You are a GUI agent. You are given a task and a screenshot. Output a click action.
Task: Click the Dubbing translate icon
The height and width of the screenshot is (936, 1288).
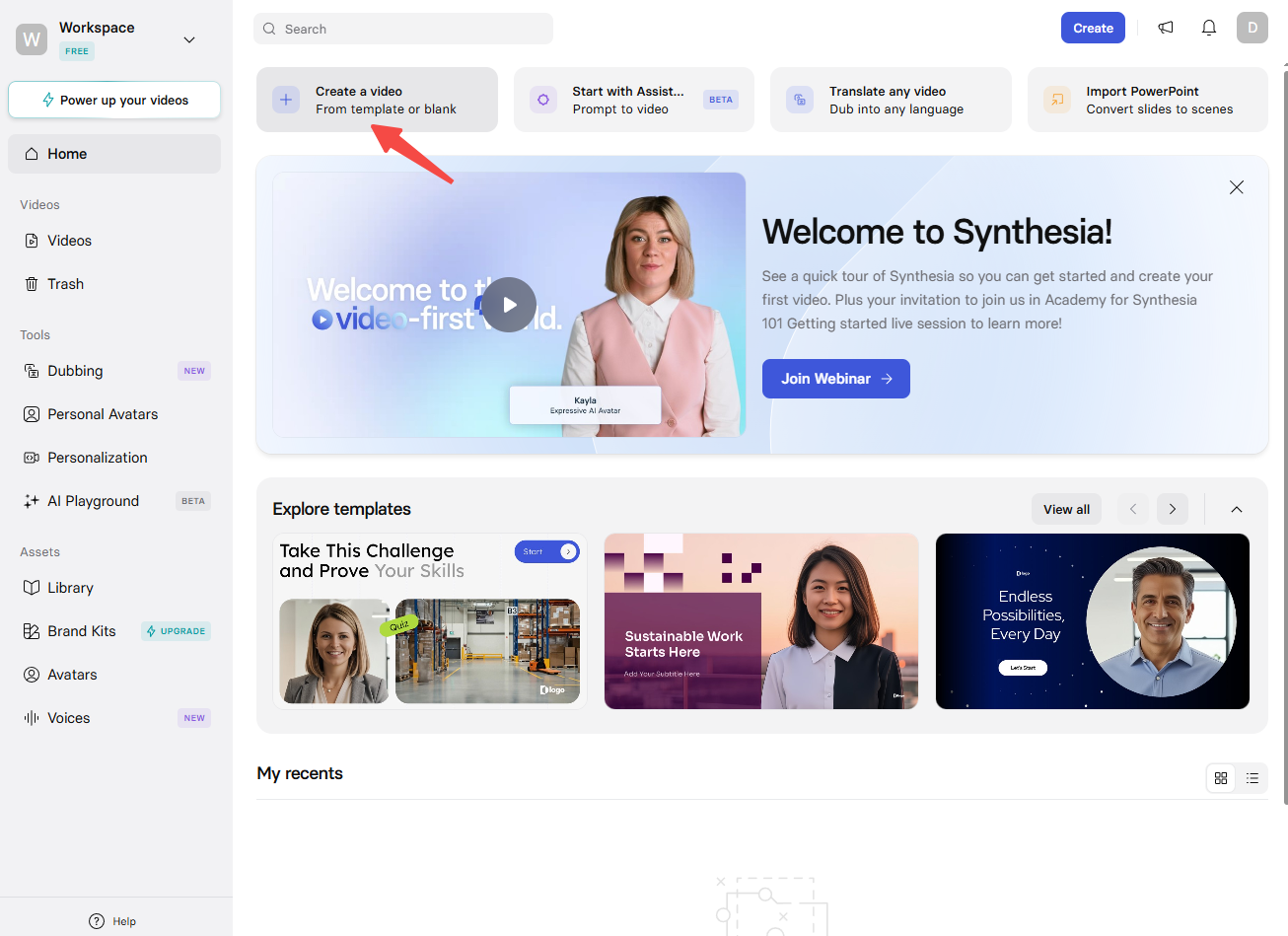point(32,371)
